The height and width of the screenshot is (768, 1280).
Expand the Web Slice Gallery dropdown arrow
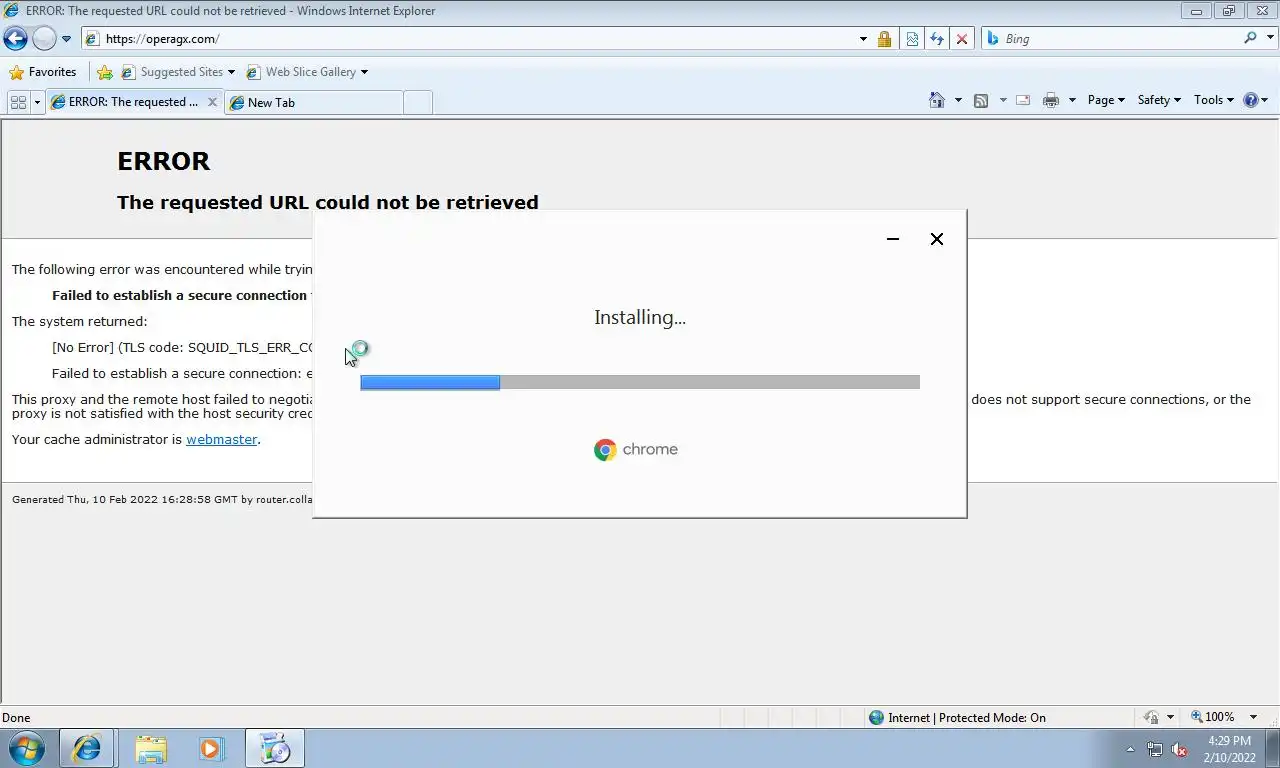pos(364,72)
